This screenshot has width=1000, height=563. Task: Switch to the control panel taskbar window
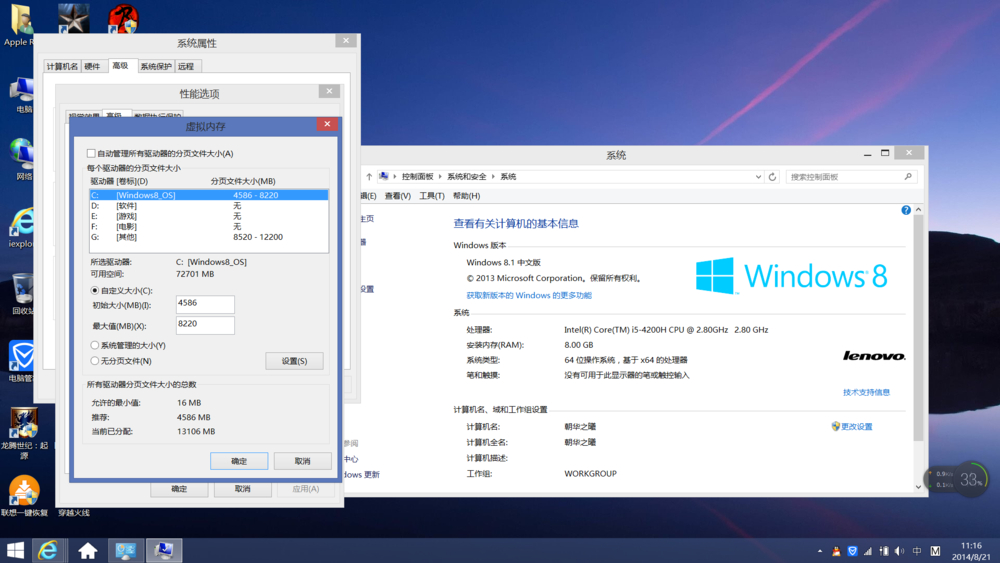pos(126,550)
